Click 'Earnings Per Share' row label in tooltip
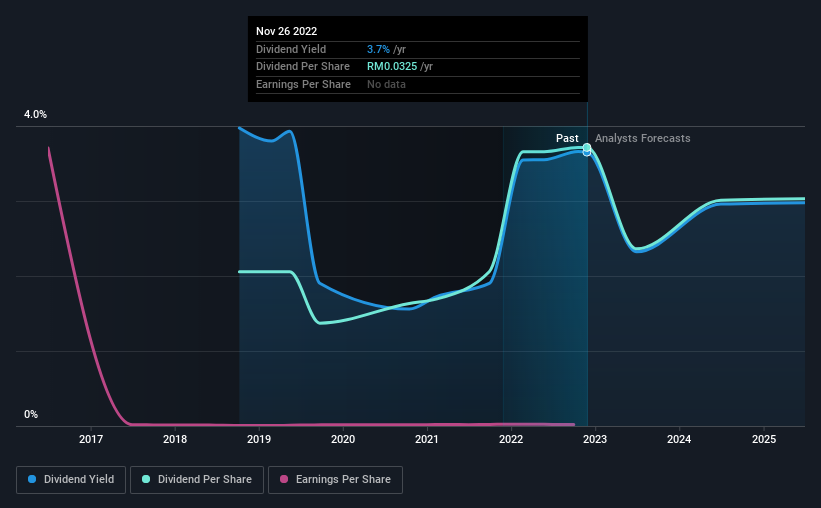 point(303,84)
